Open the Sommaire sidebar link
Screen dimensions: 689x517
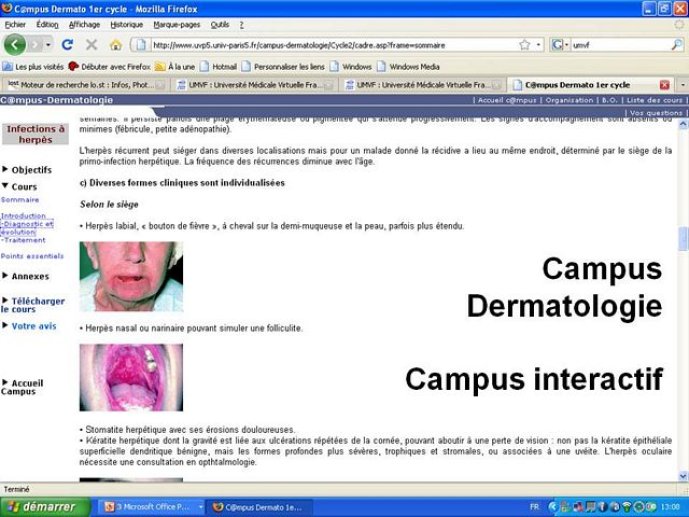pos(20,200)
